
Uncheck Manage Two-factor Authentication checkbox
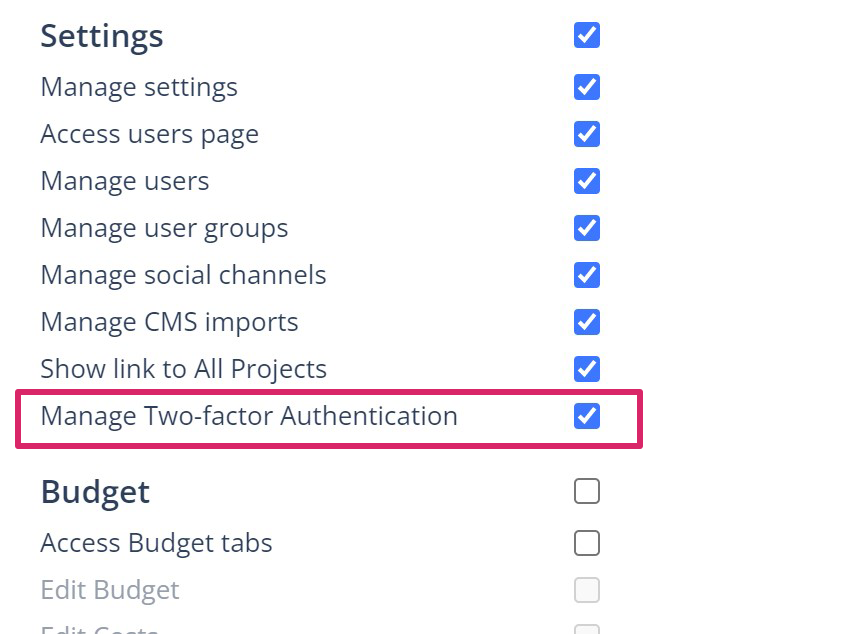click(x=587, y=416)
